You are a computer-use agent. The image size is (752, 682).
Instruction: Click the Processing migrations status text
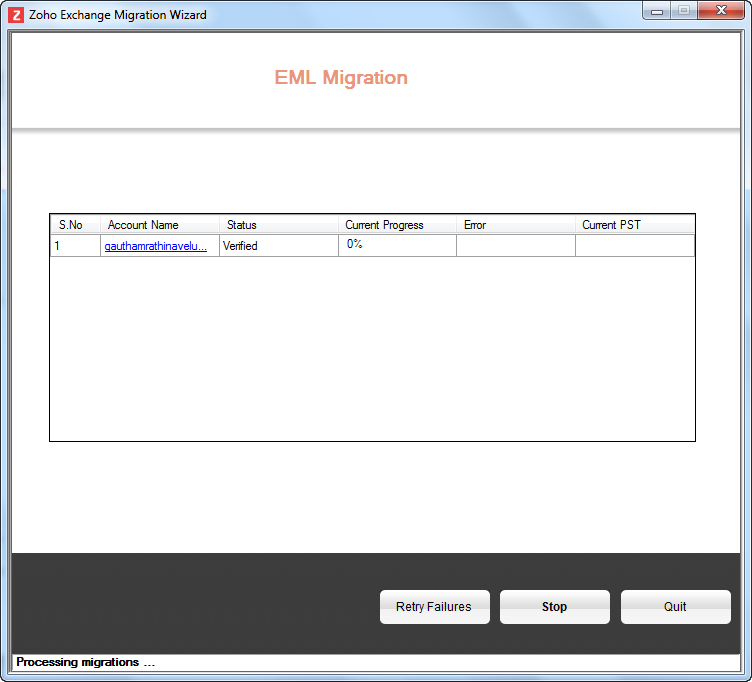pos(85,662)
